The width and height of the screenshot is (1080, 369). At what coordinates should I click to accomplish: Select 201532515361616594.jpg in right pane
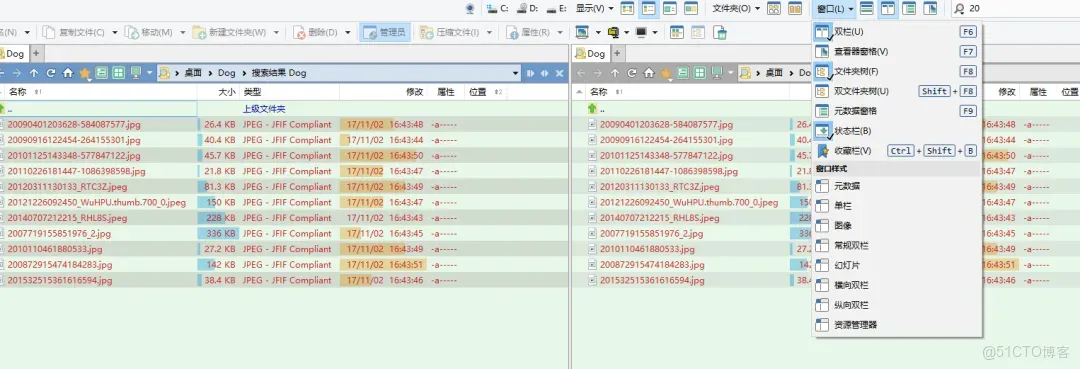[652, 280]
